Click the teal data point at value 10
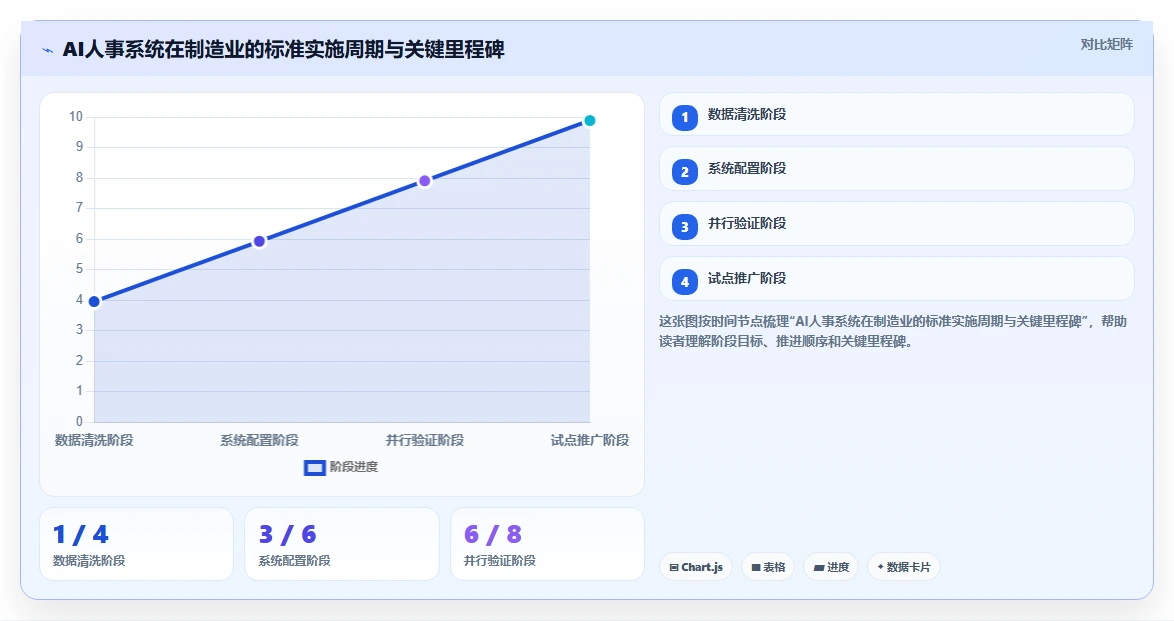This screenshot has height=621, width=1174. (x=589, y=121)
